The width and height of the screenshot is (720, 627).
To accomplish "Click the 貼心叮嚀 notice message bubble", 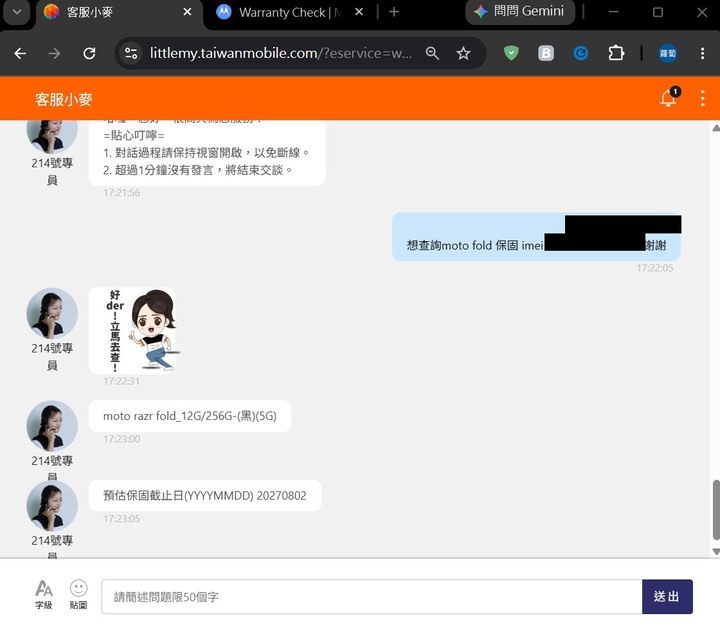I will [x=207, y=153].
